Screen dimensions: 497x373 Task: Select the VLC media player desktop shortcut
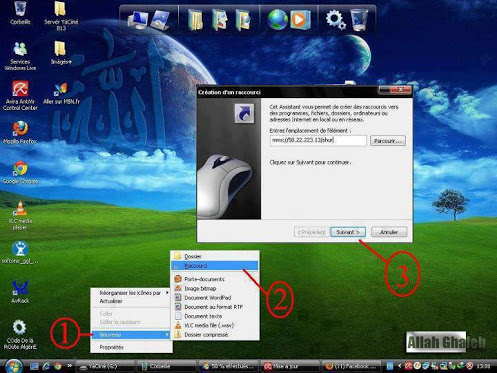pos(20,215)
